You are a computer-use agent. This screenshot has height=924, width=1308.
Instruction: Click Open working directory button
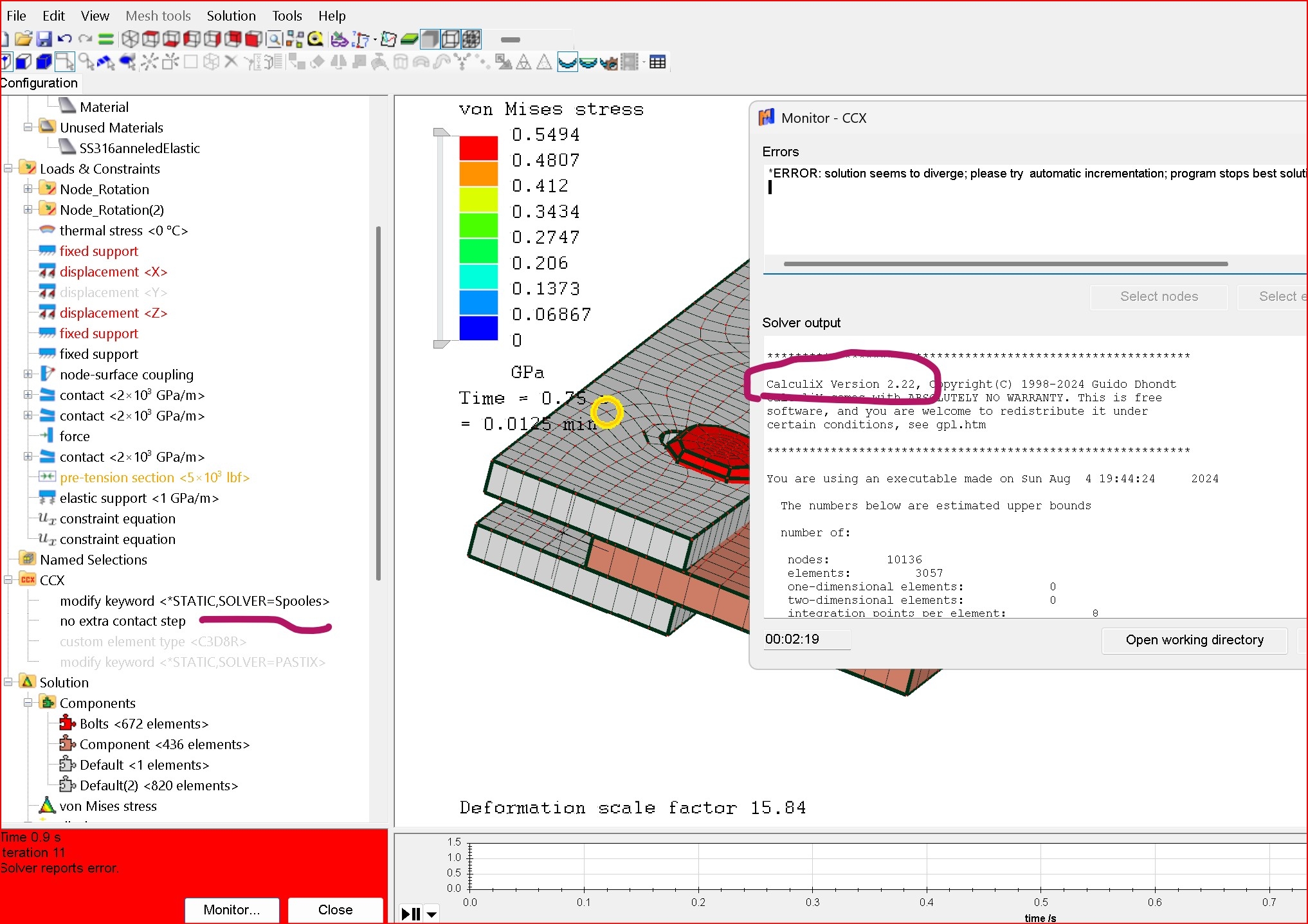tap(1194, 640)
